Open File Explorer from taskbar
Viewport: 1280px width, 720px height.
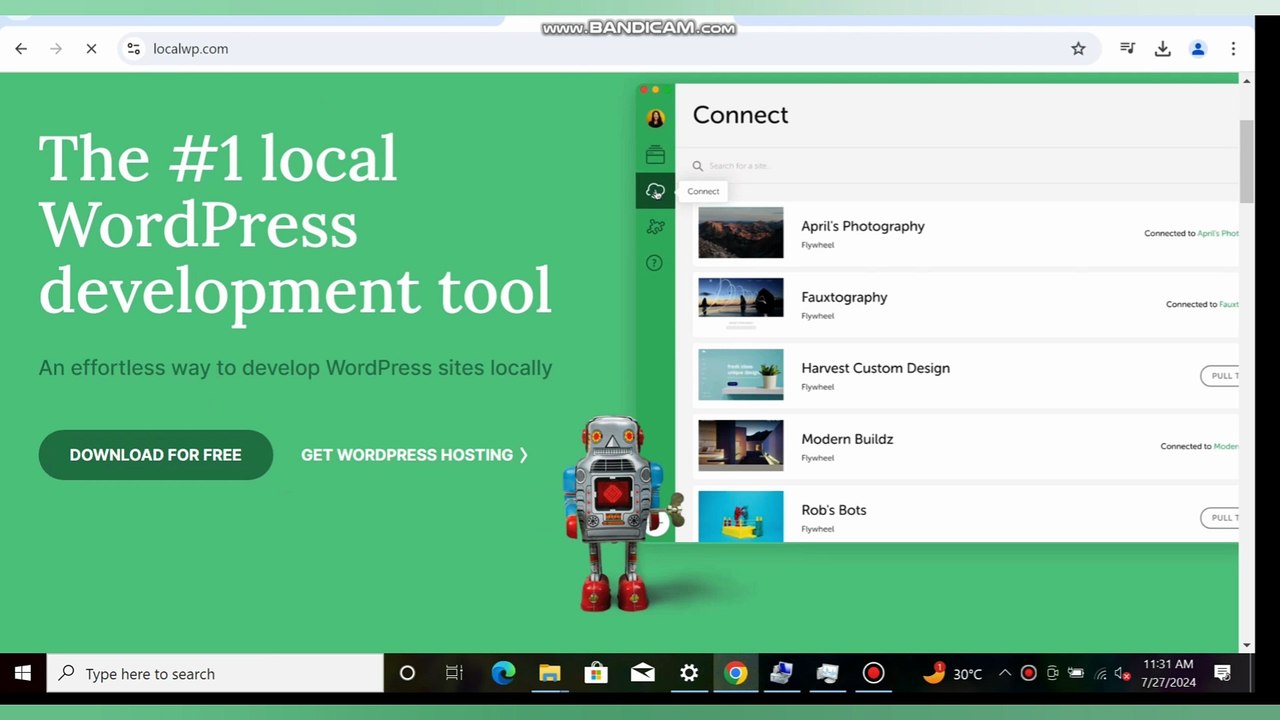tap(549, 673)
